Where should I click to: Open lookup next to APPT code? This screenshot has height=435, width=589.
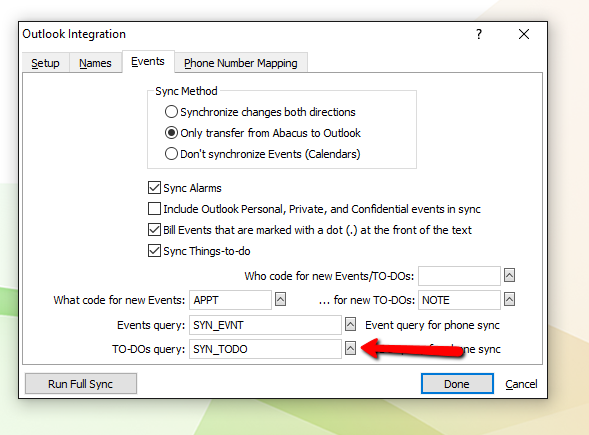click(x=281, y=299)
